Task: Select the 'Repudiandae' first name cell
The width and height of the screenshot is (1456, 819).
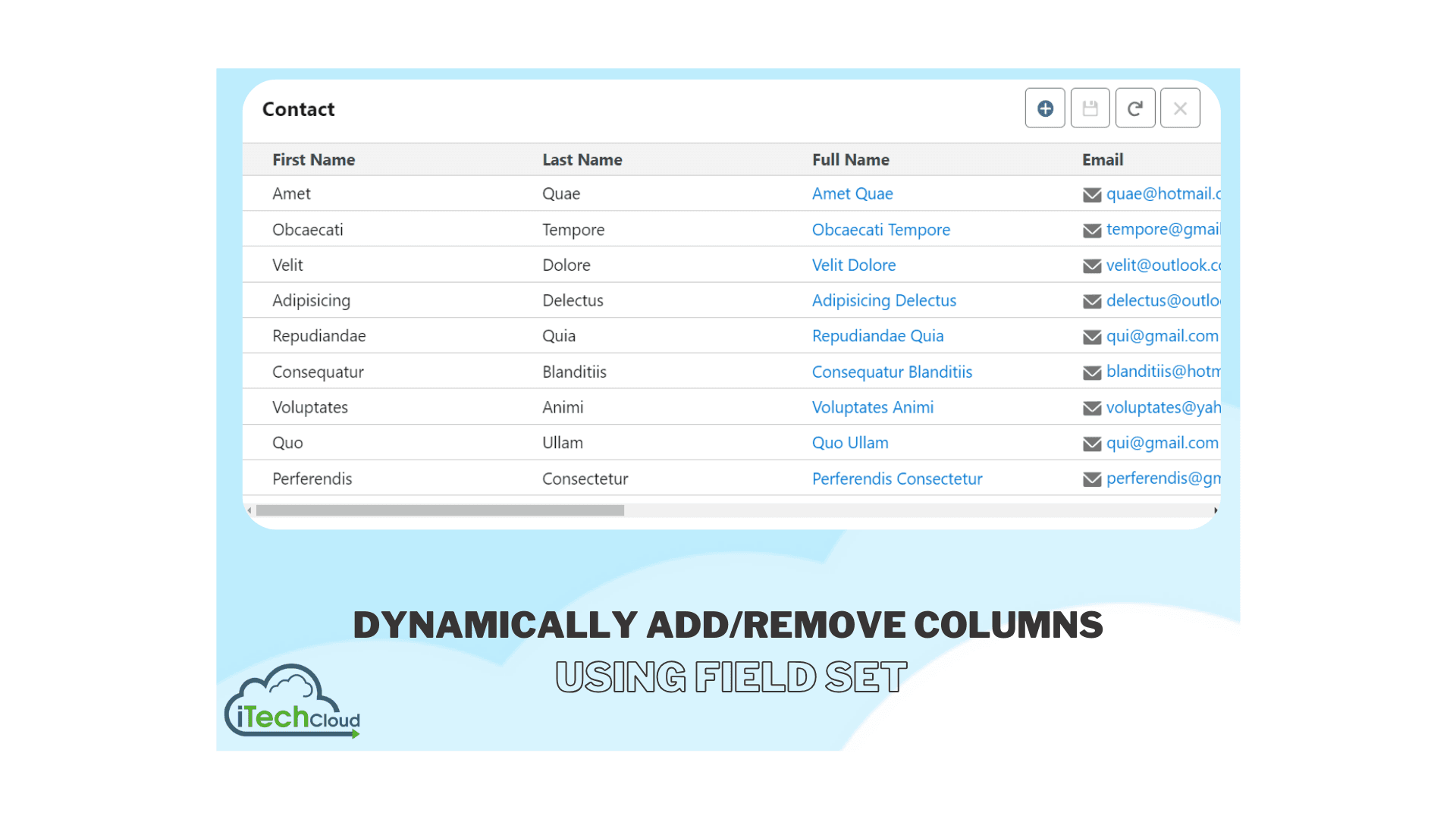Action: click(319, 336)
